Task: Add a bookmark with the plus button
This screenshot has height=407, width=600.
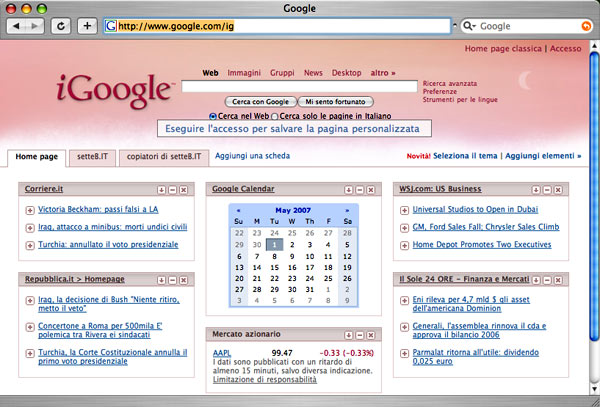Action: pos(87,26)
